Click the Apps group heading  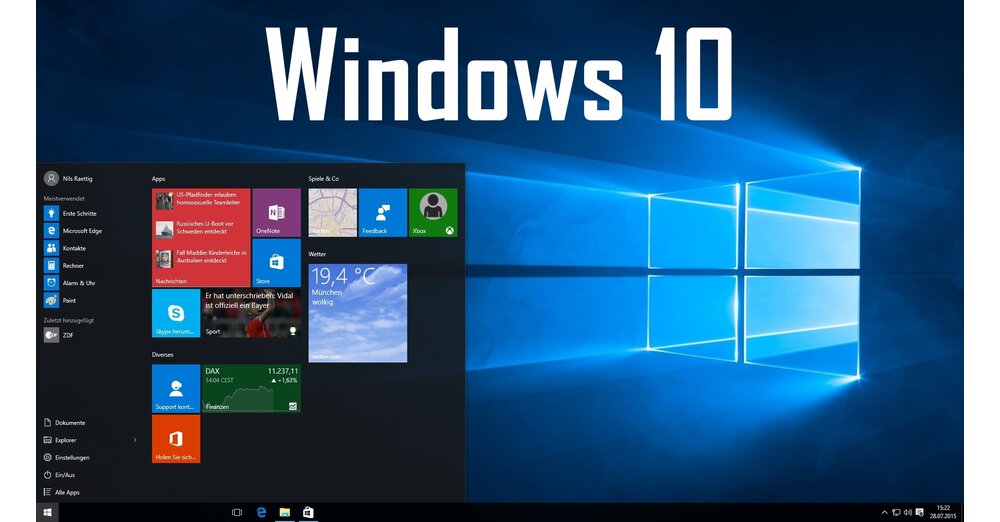point(159,179)
